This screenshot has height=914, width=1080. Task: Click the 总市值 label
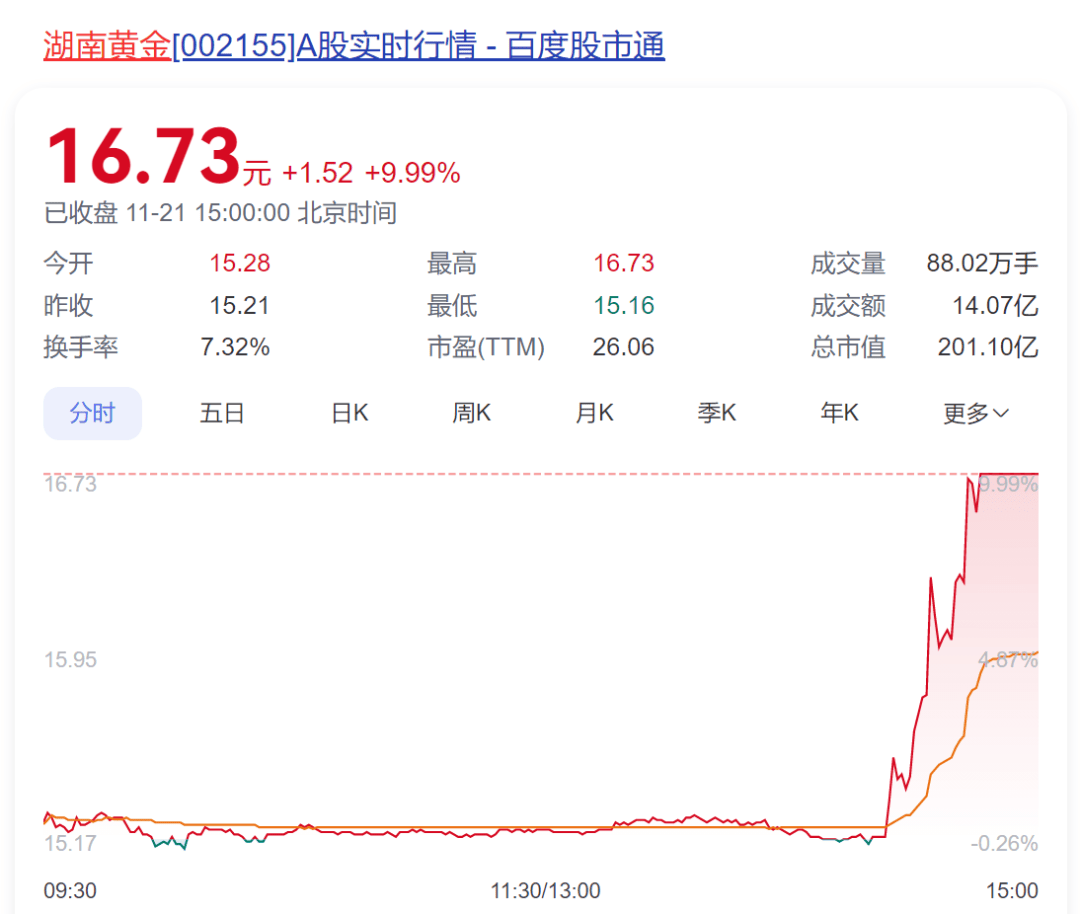848,346
